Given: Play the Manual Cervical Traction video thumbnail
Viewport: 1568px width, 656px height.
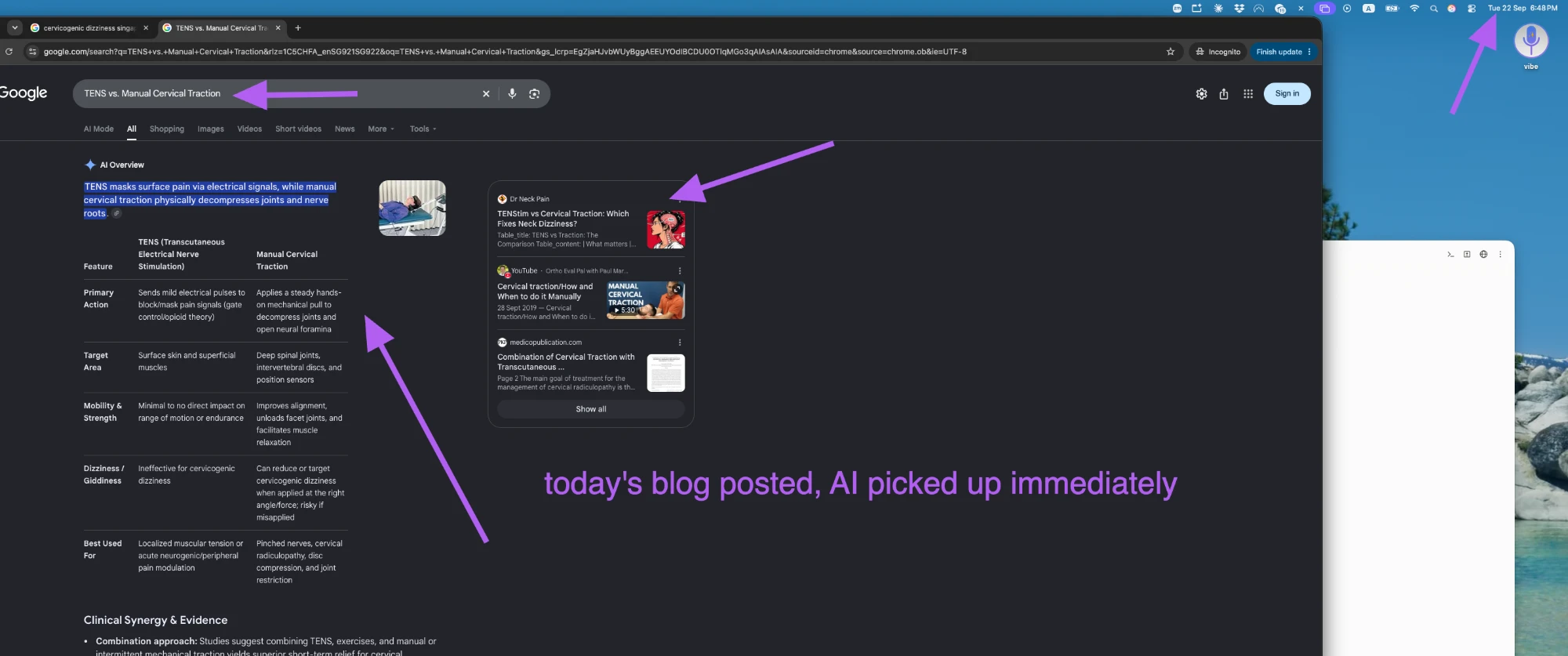Looking at the screenshot, I should click(646, 300).
